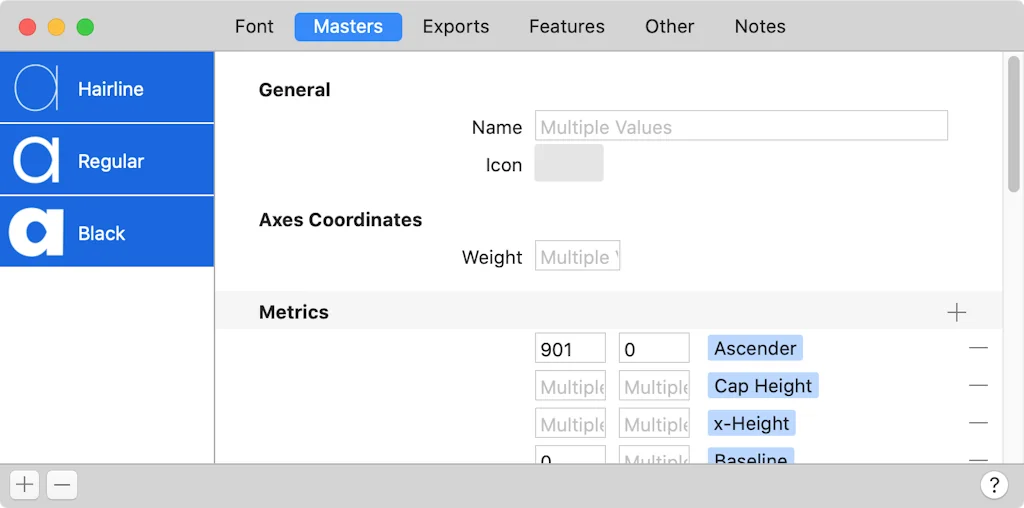Open the x-Height metric type selector

click(751, 424)
